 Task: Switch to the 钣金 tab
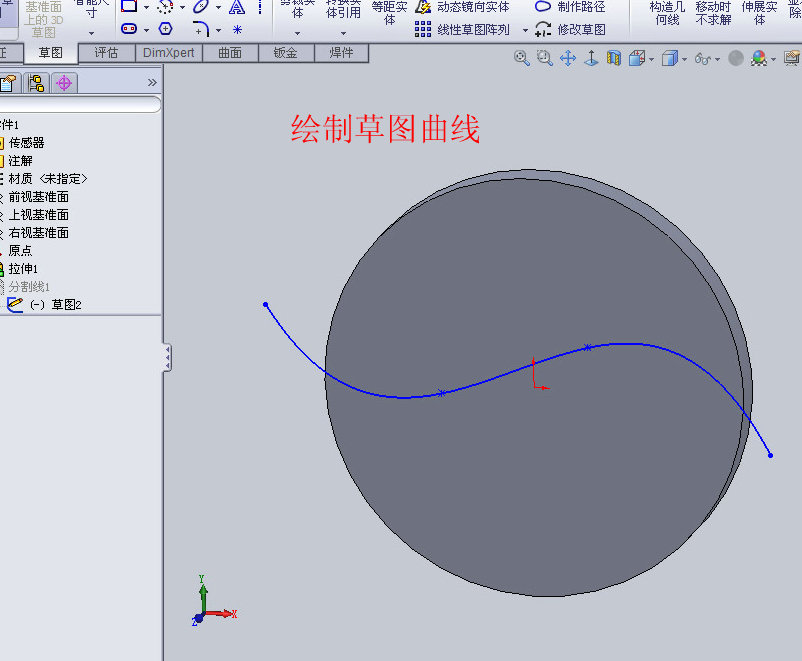click(x=285, y=53)
